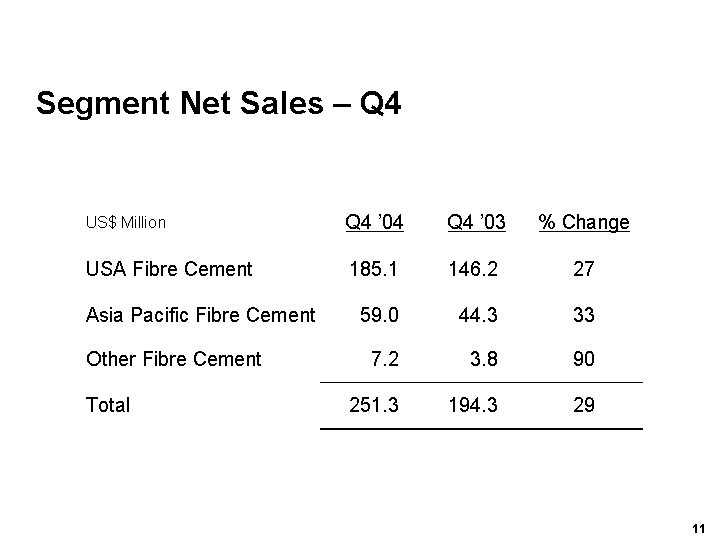
Task: Select the 'Asia Pacific Fibre Cement' row label
Action: coord(200,315)
